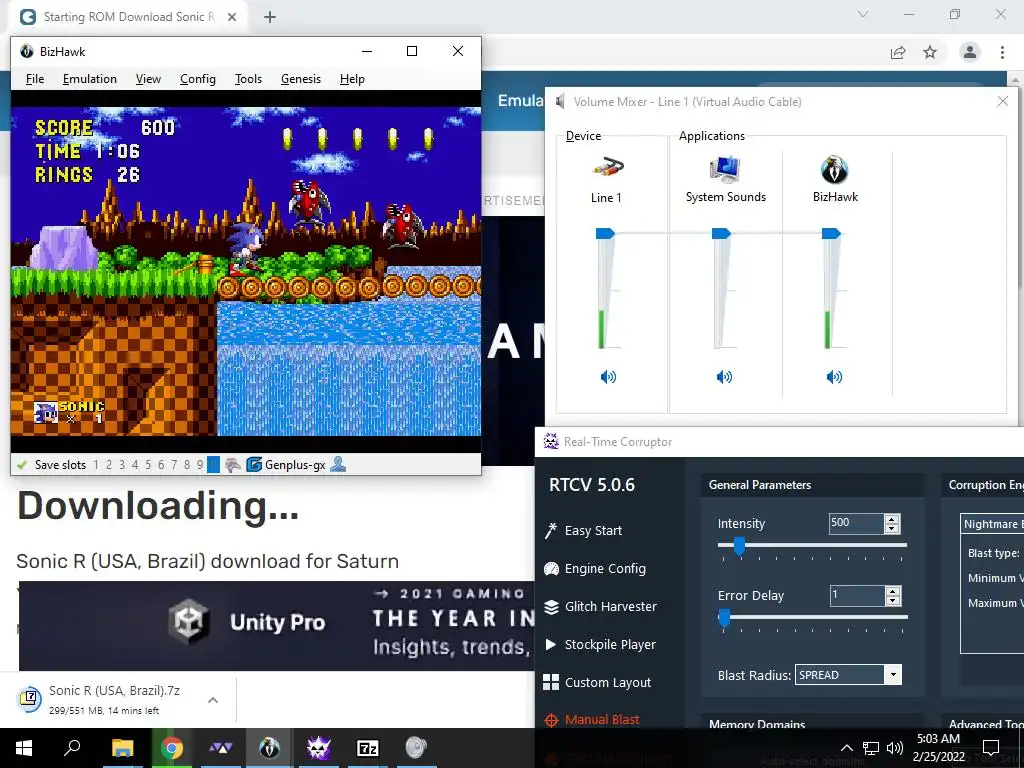Show hidden system tray icons
The height and width of the screenshot is (768, 1024).
(x=846, y=748)
